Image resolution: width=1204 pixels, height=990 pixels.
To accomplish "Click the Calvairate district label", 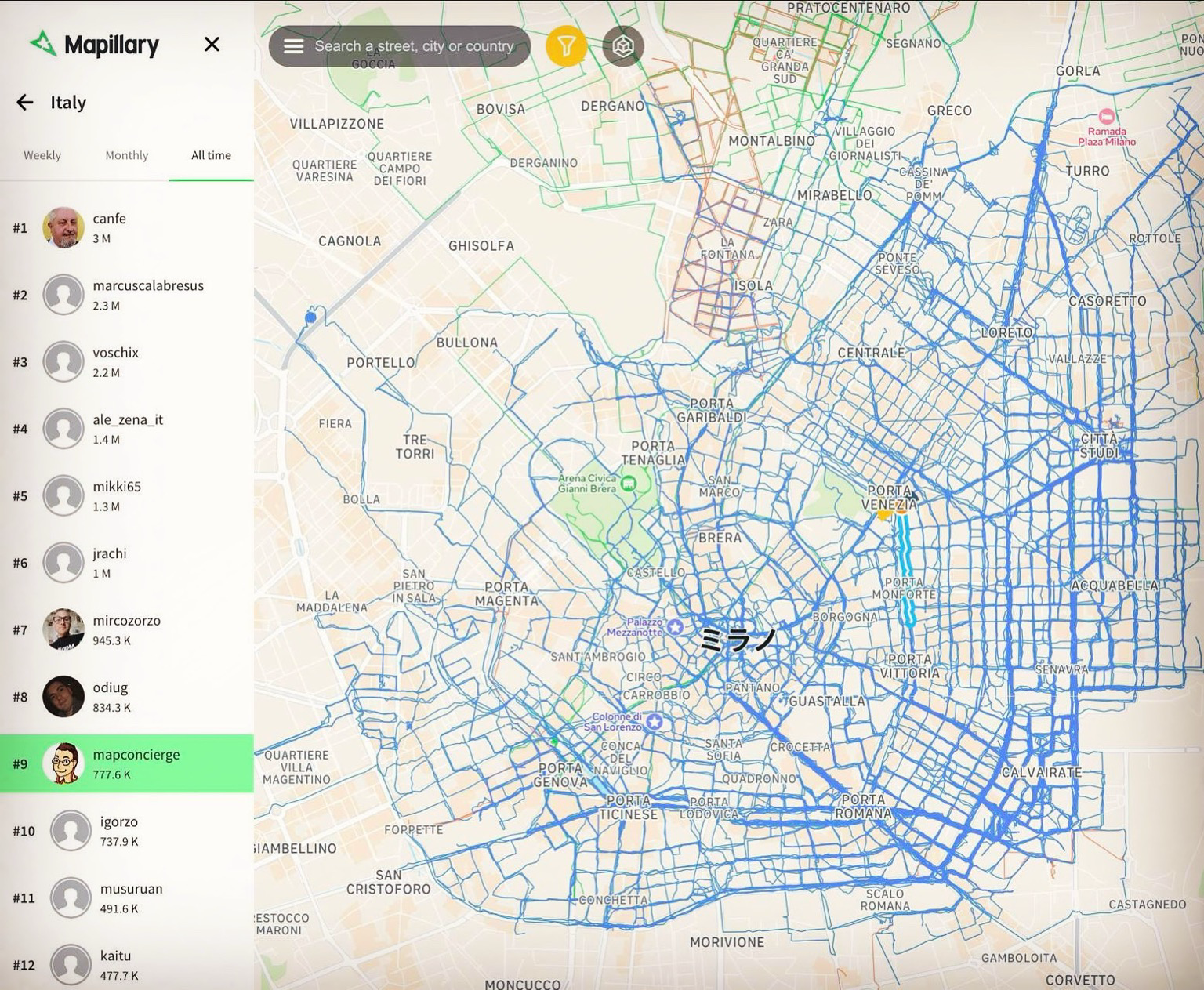I will [x=1042, y=772].
